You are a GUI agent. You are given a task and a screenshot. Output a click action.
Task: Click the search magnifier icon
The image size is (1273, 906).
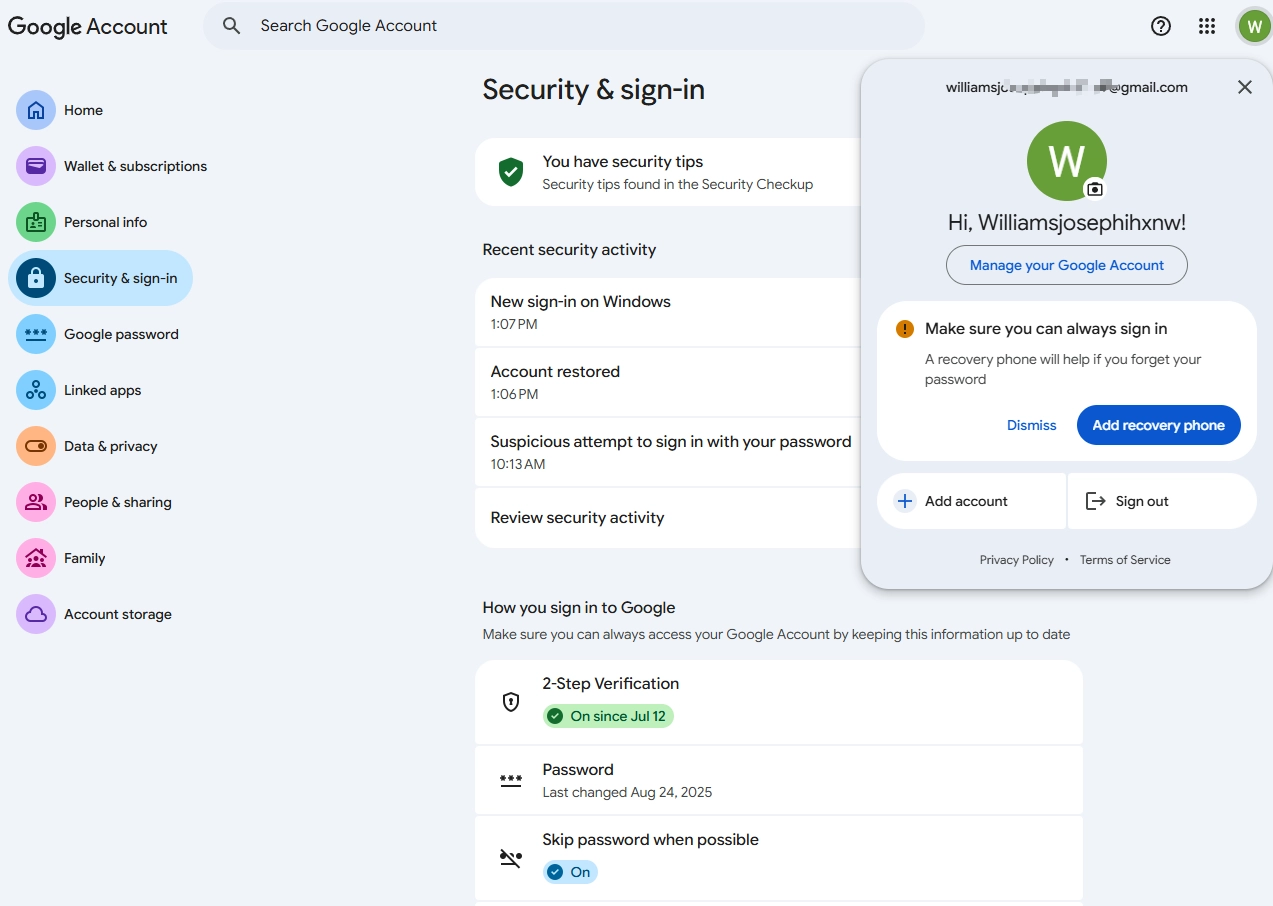(232, 26)
